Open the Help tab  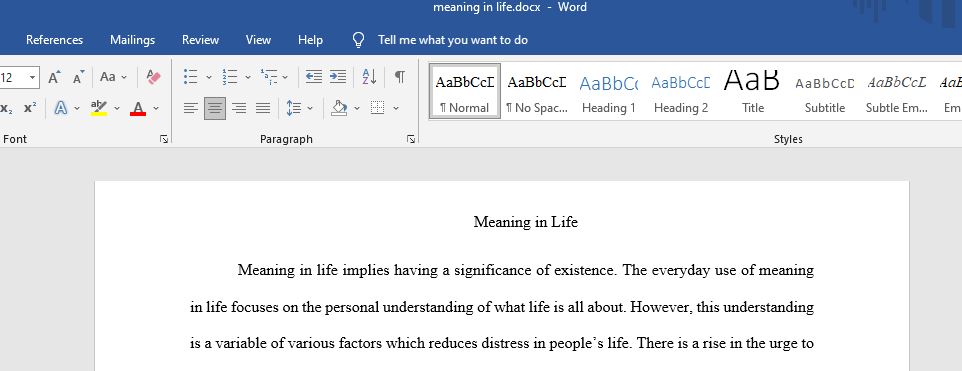pyautogui.click(x=310, y=40)
